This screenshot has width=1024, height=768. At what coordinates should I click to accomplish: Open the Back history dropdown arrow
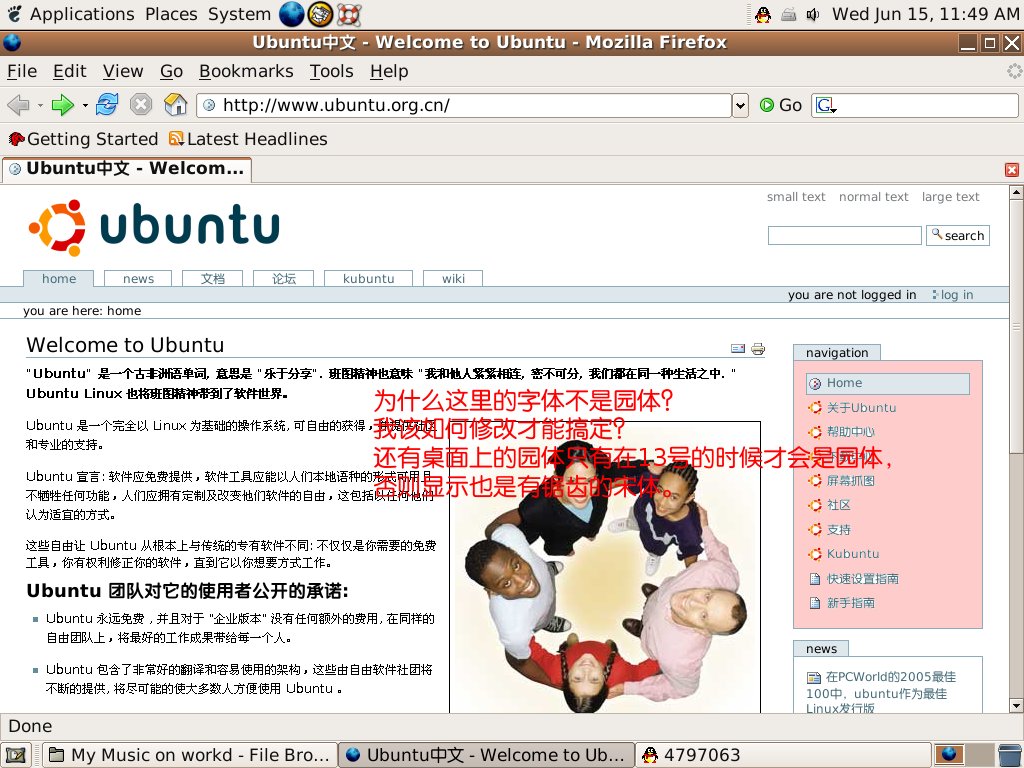40,105
